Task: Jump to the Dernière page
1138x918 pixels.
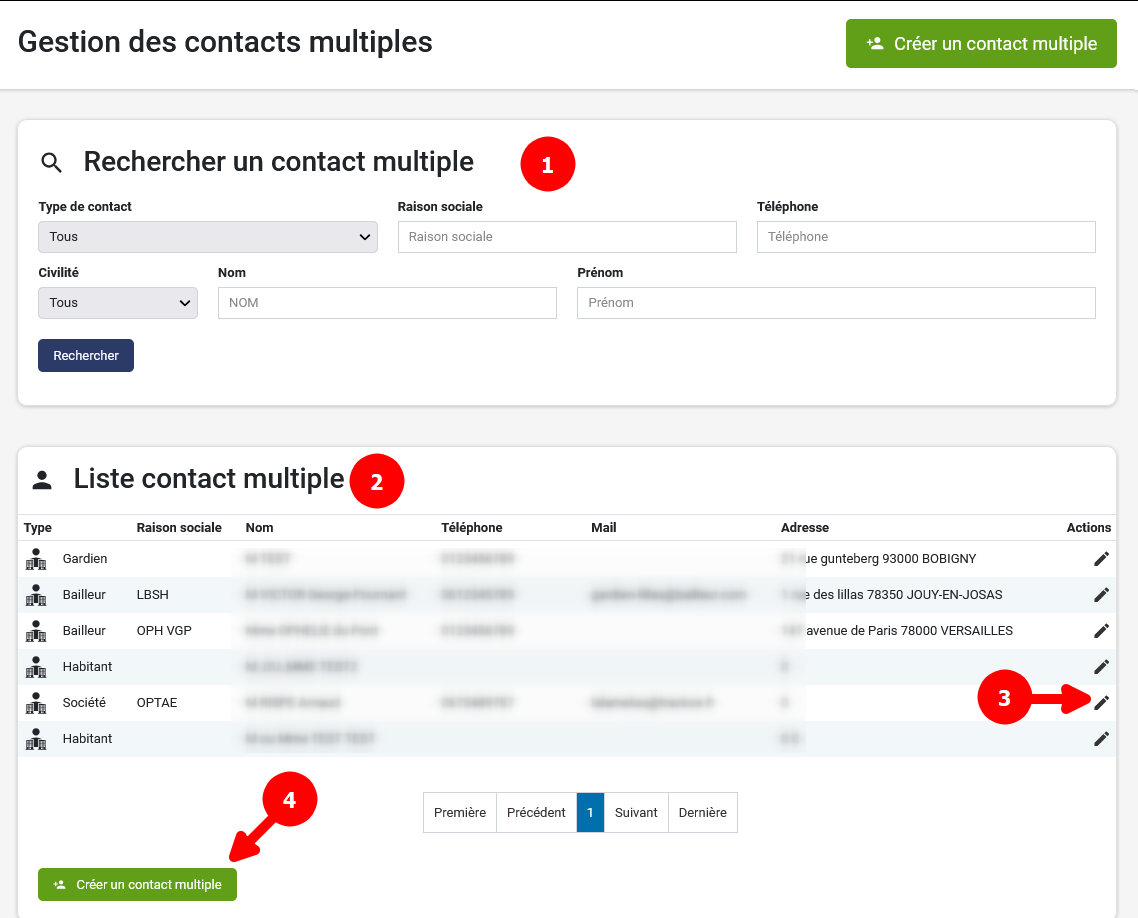Action: click(x=702, y=813)
